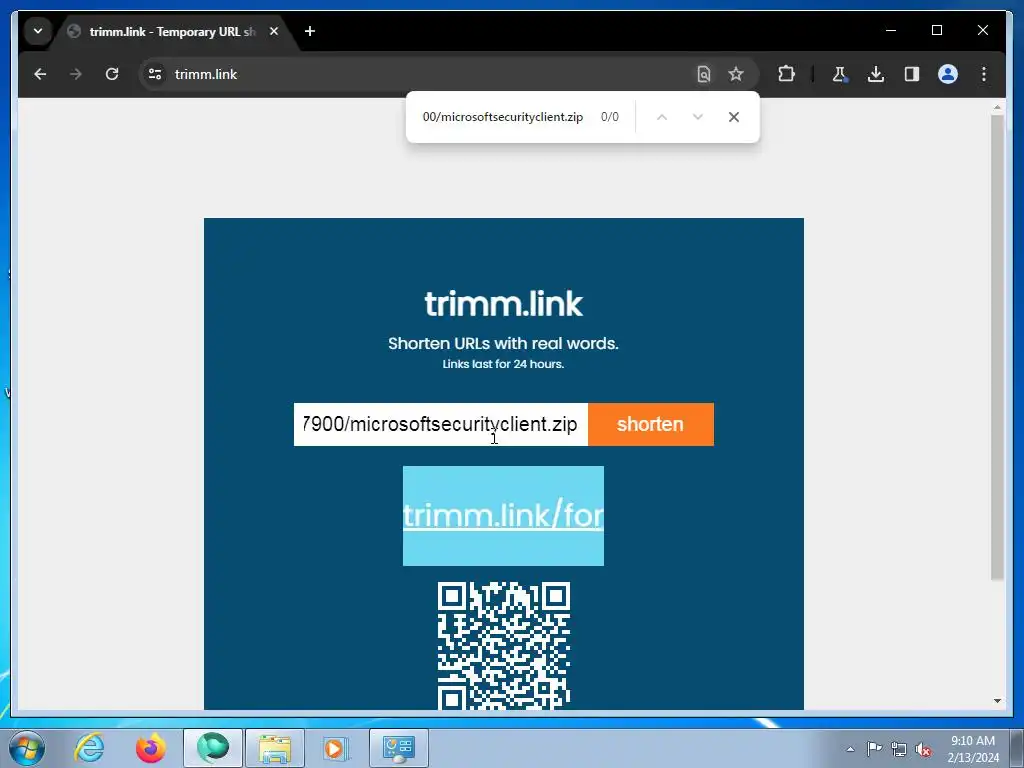Image resolution: width=1024 pixels, height=768 pixels.
Task: Open Chrome three-dot menu
Action: point(984,74)
